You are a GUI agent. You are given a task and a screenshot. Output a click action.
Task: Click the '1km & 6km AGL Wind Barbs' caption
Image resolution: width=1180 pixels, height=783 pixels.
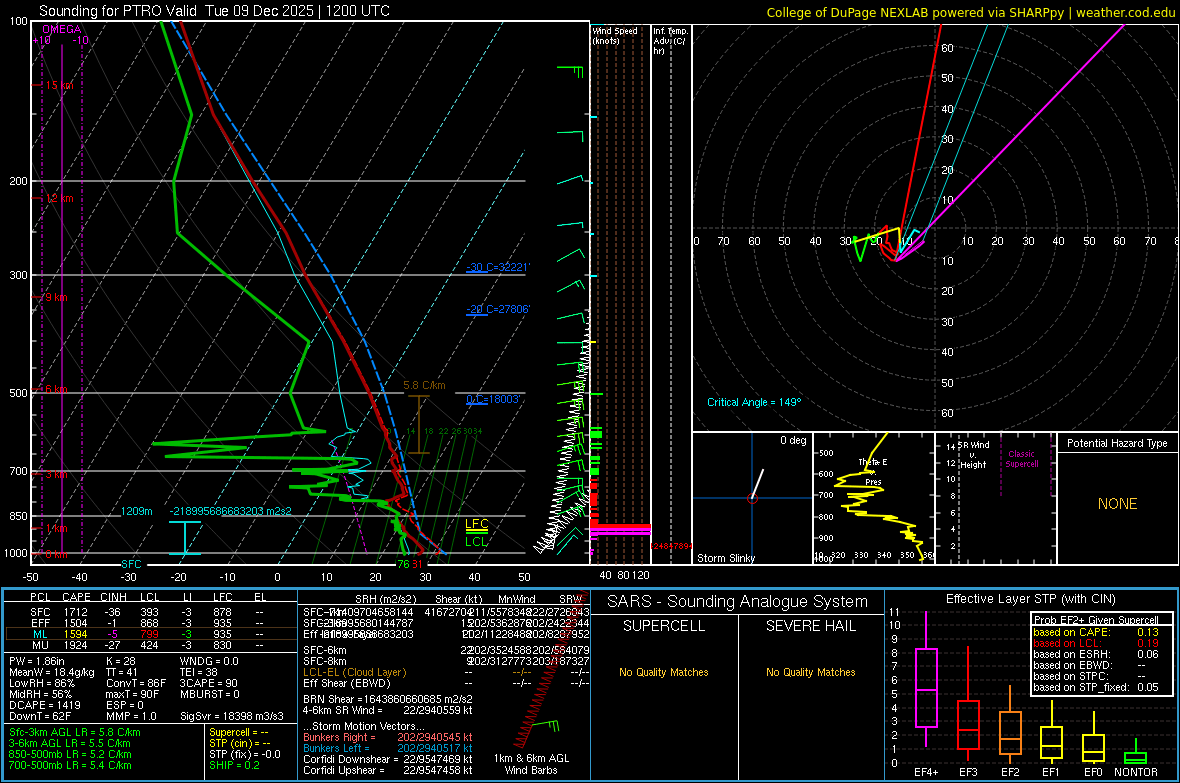531,764
